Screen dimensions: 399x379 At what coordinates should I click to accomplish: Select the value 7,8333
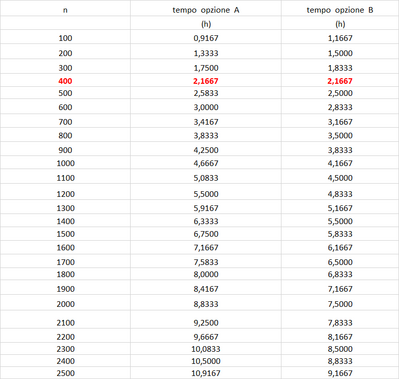tap(340, 323)
